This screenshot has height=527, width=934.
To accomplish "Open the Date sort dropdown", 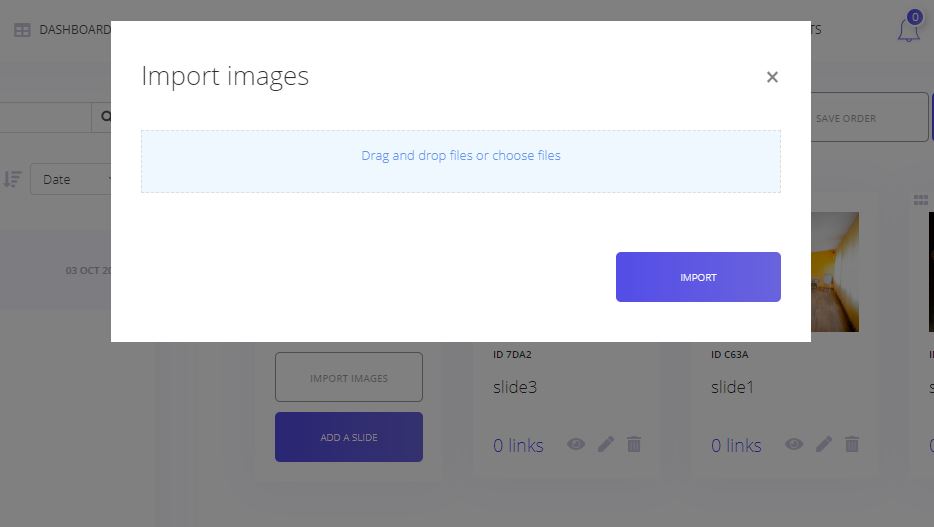I will (x=71, y=179).
